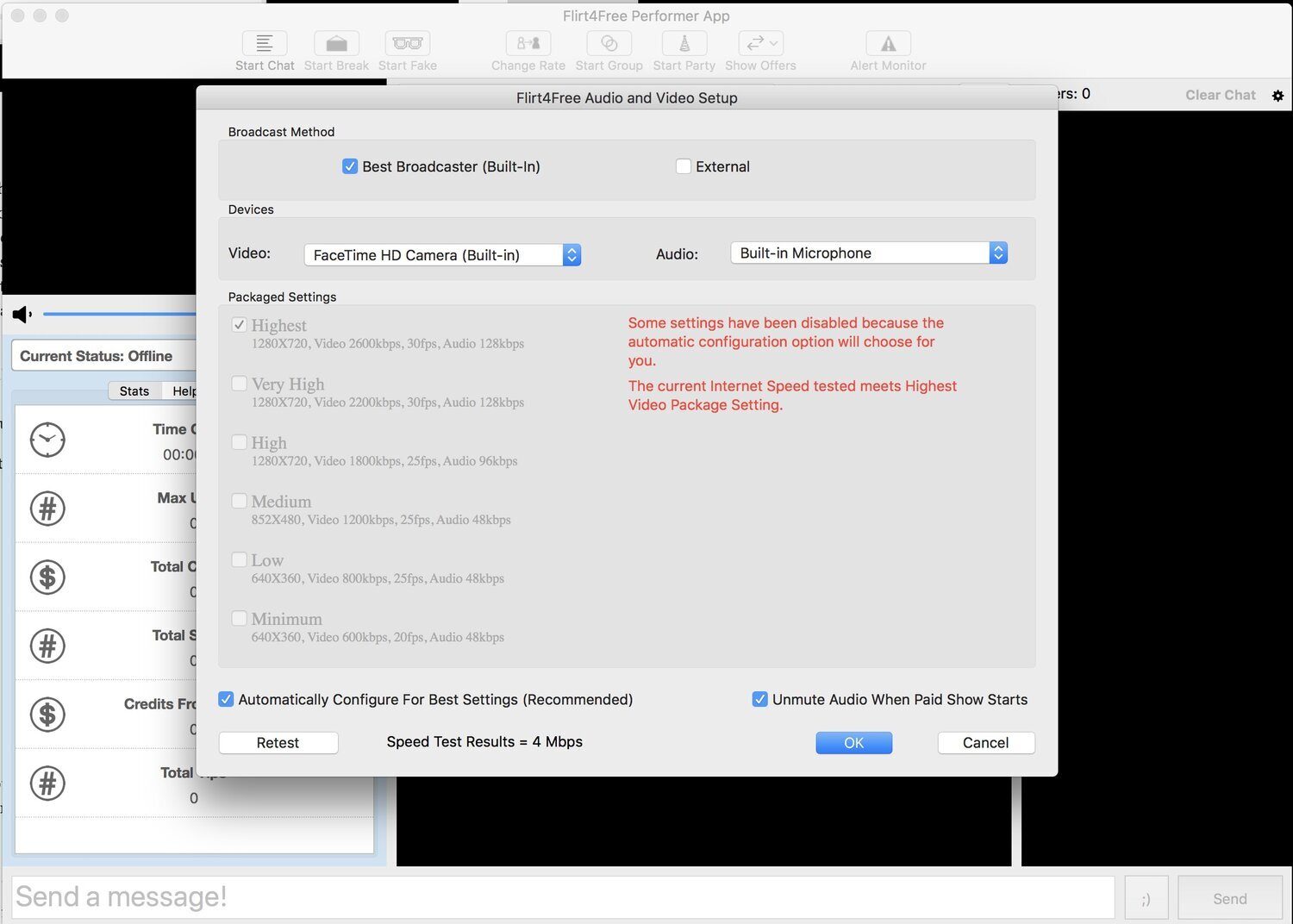Click the Send button
The image size is (1293, 924).
[x=1229, y=898]
